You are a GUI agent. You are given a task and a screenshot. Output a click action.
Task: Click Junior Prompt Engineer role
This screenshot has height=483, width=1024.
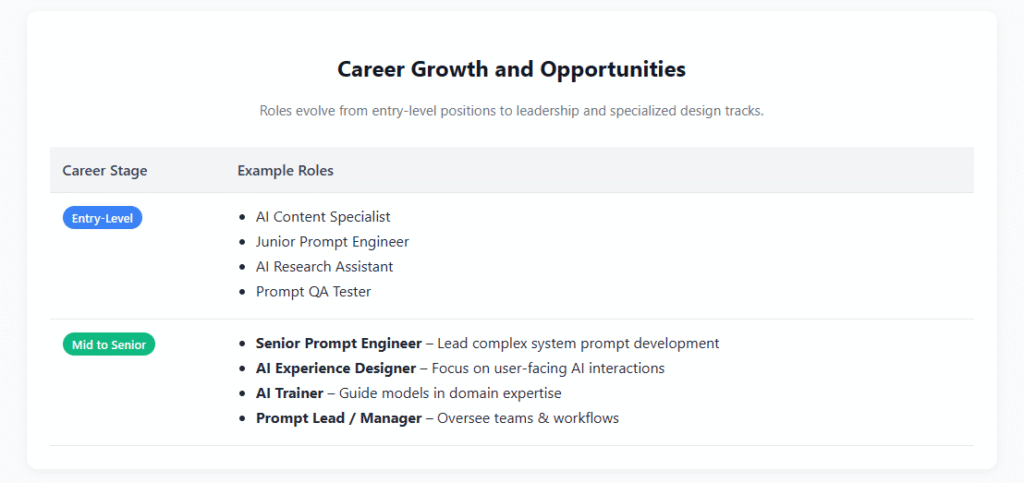[x=332, y=242]
